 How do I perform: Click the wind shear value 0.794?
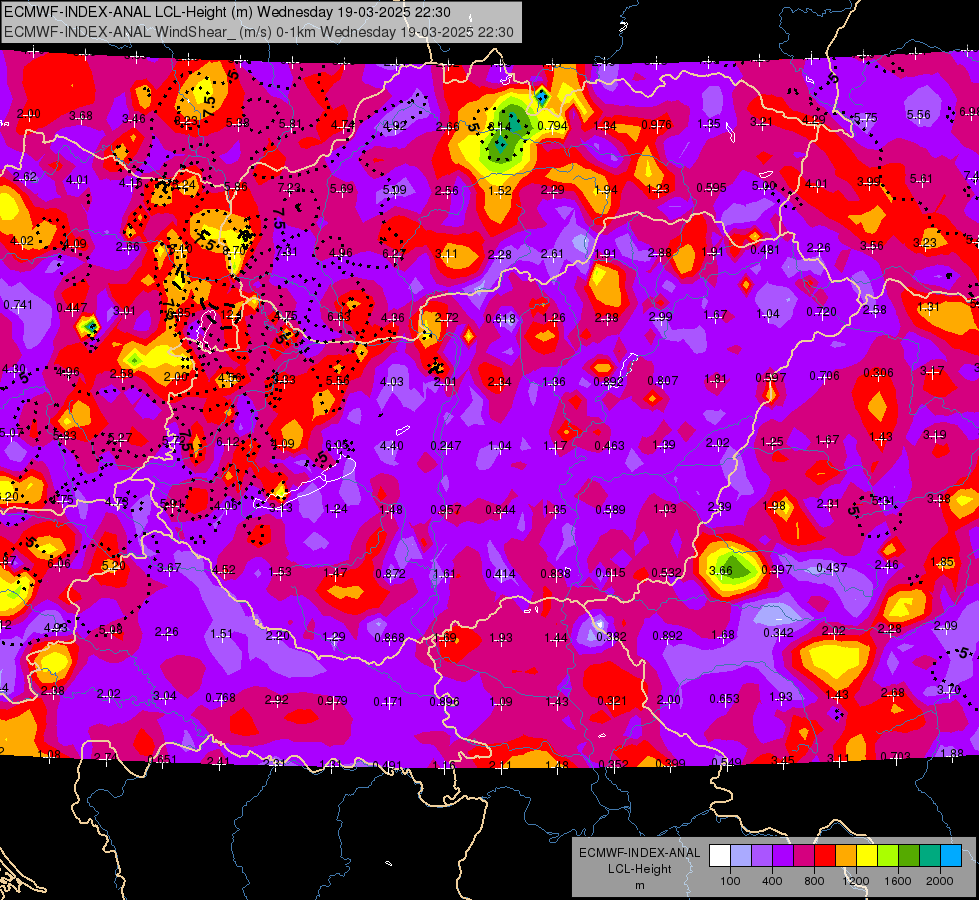tap(553, 126)
